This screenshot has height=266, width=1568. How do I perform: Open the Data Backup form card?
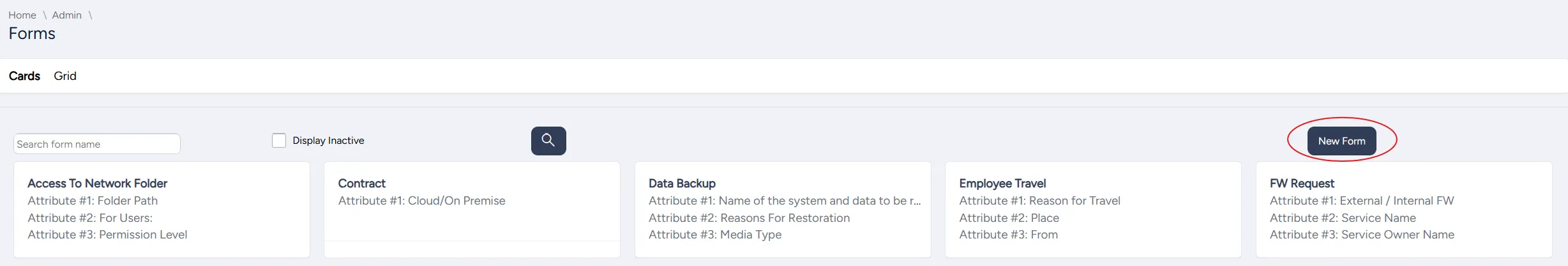pos(783,210)
